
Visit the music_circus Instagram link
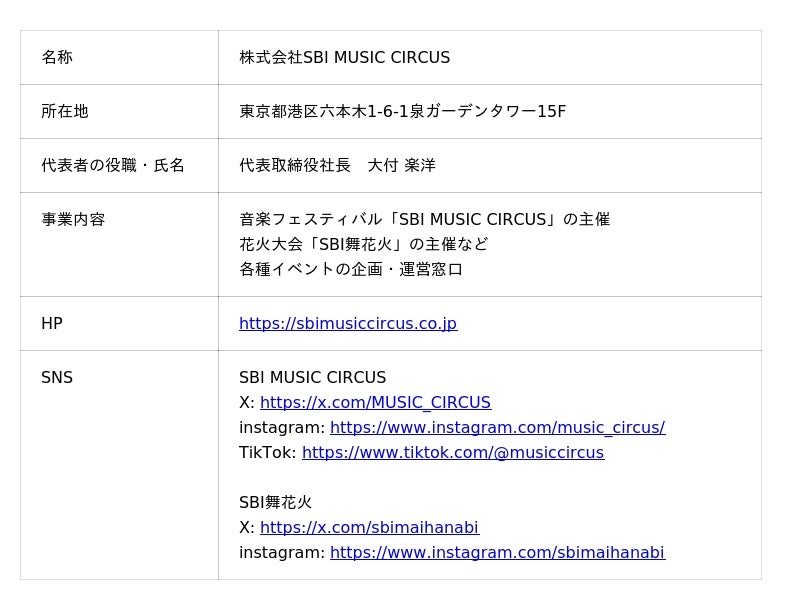pyautogui.click(x=497, y=428)
